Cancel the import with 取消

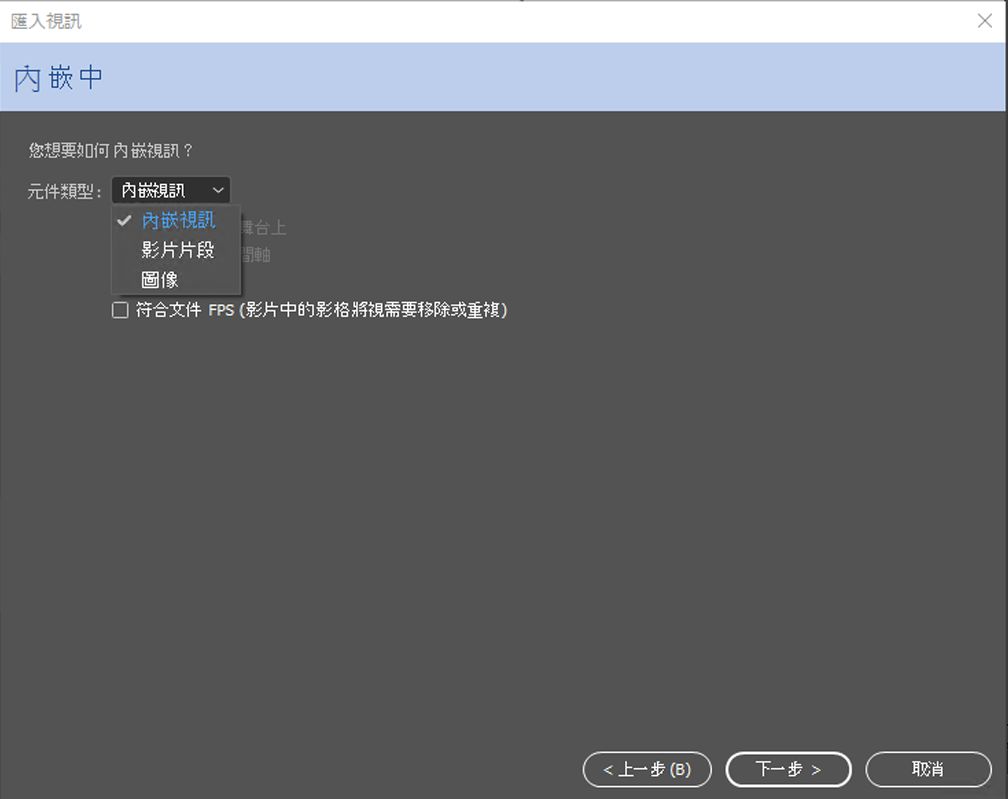pyautogui.click(x=928, y=769)
